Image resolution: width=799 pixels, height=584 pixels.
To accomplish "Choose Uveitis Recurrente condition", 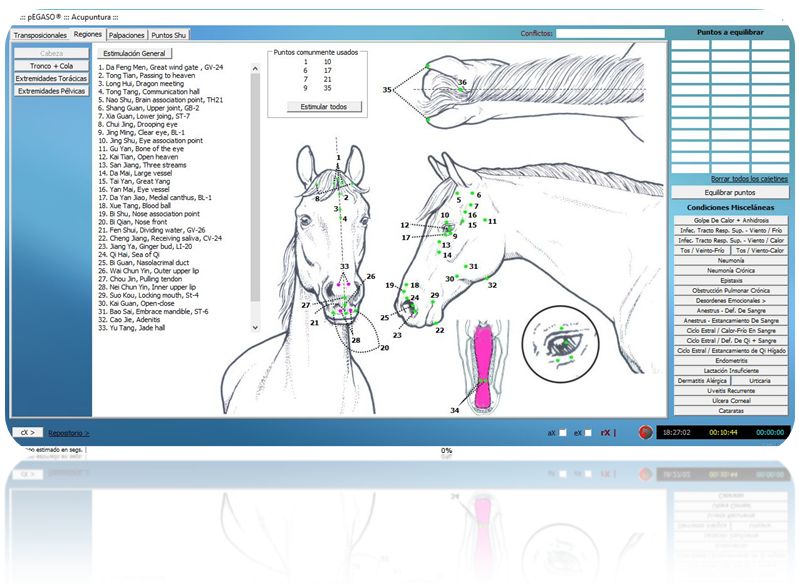I will [x=731, y=390].
